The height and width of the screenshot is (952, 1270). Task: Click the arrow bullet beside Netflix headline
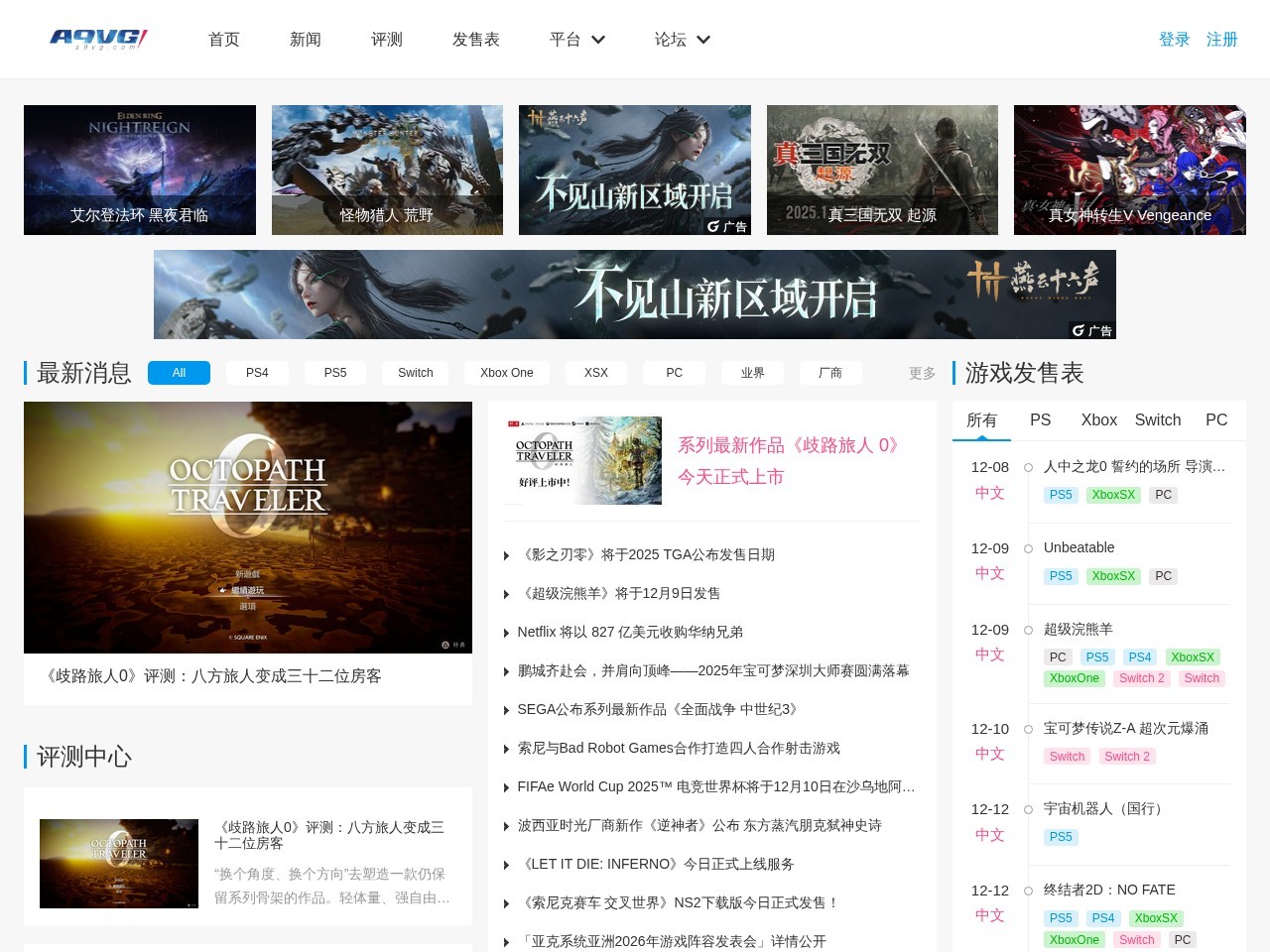(506, 633)
